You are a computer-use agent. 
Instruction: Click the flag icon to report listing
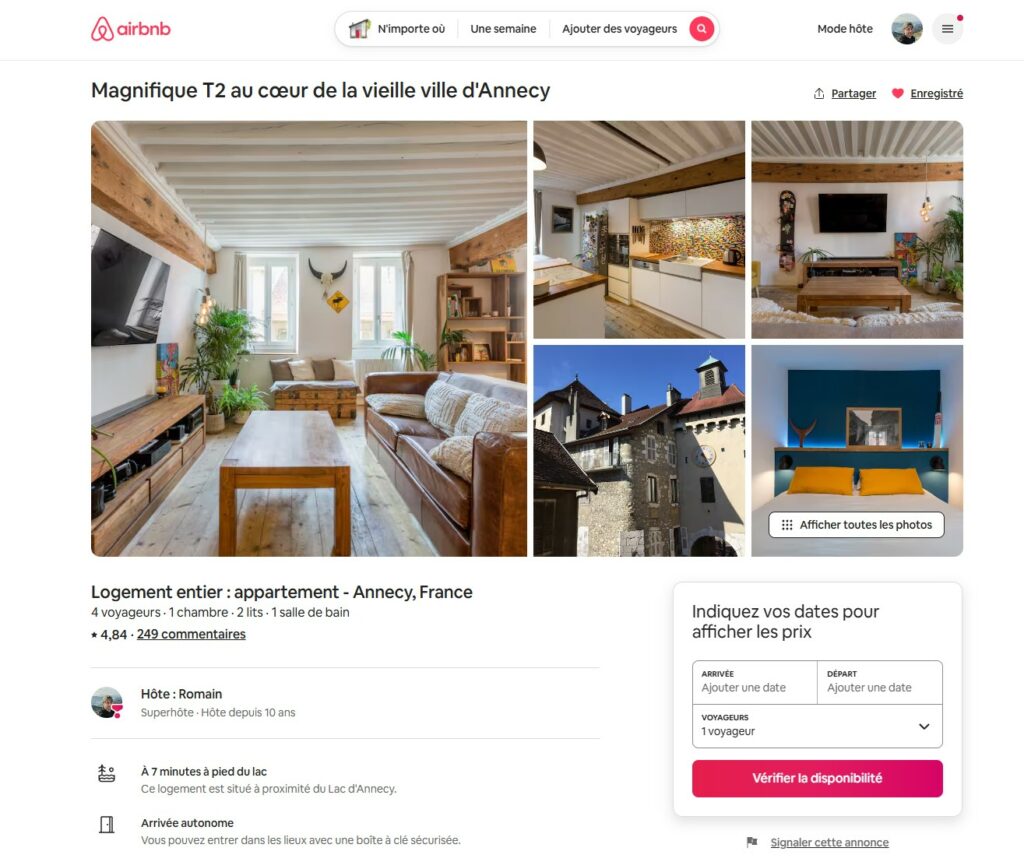(x=752, y=842)
